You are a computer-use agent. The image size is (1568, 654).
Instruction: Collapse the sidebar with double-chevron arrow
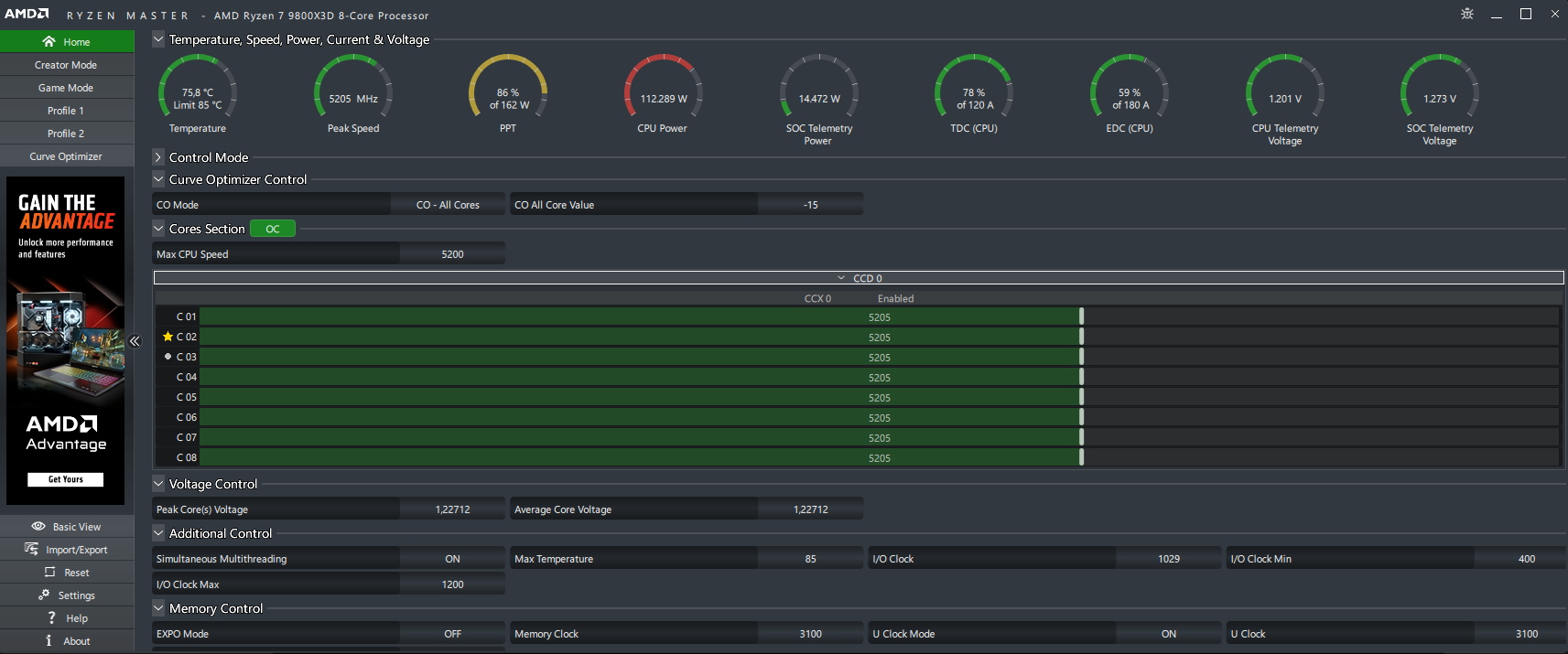click(x=135, y=341)
